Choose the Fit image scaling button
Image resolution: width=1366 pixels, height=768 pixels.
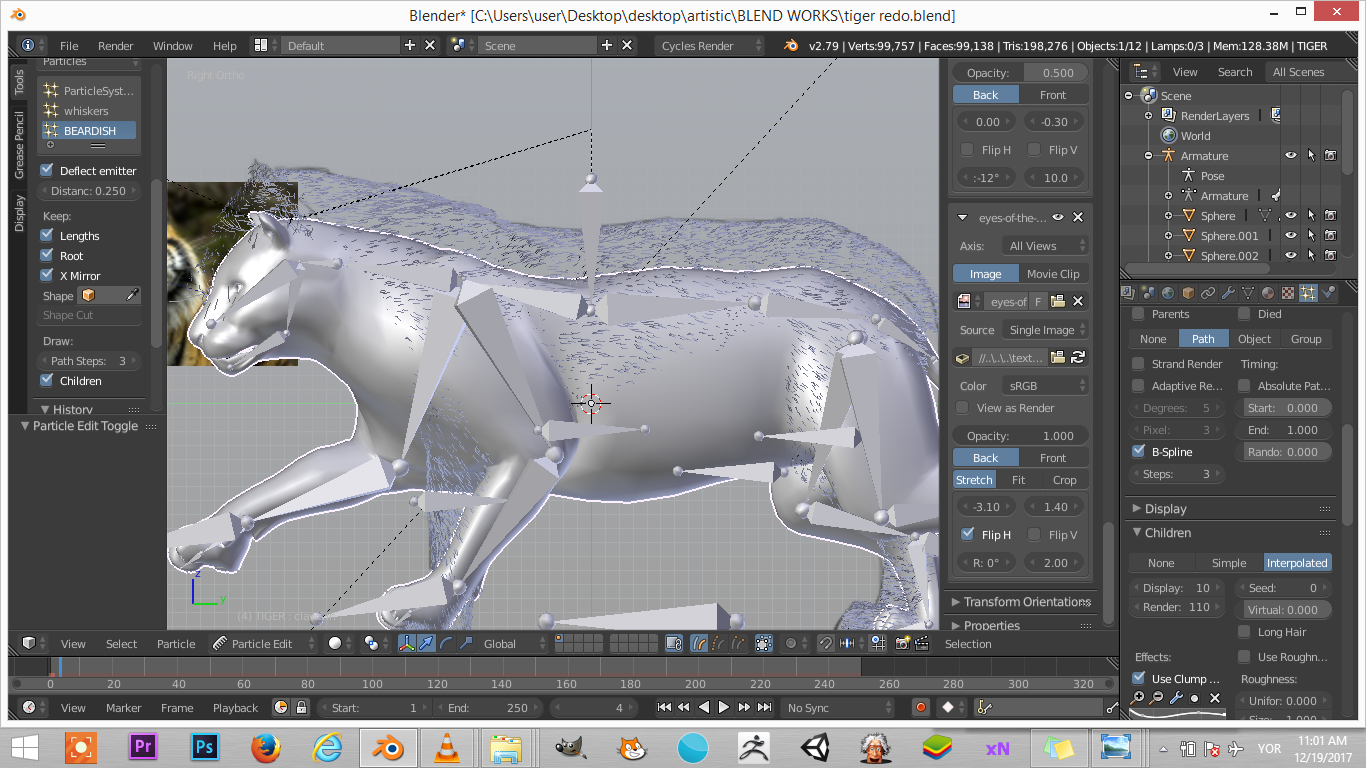click(x=1018, y=479)
